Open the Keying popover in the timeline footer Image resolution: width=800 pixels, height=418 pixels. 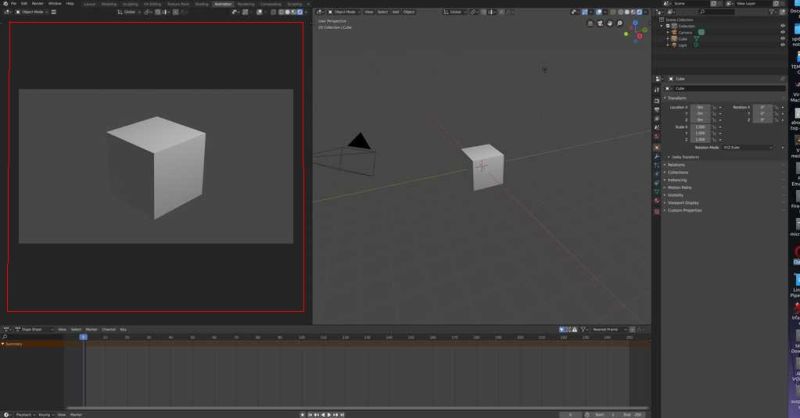pyautogui.click(x=45, y=415)
